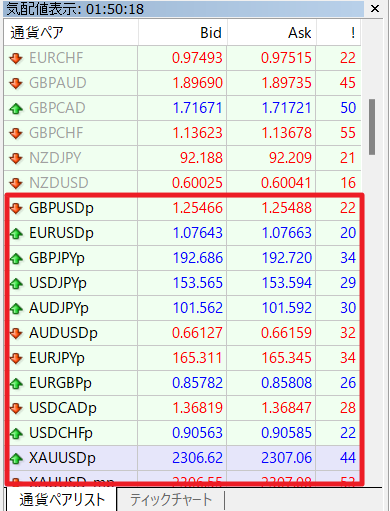390x511 pixels.
Task: Click the down arrow icon beside USDCADp
Action: click(16, 408)
